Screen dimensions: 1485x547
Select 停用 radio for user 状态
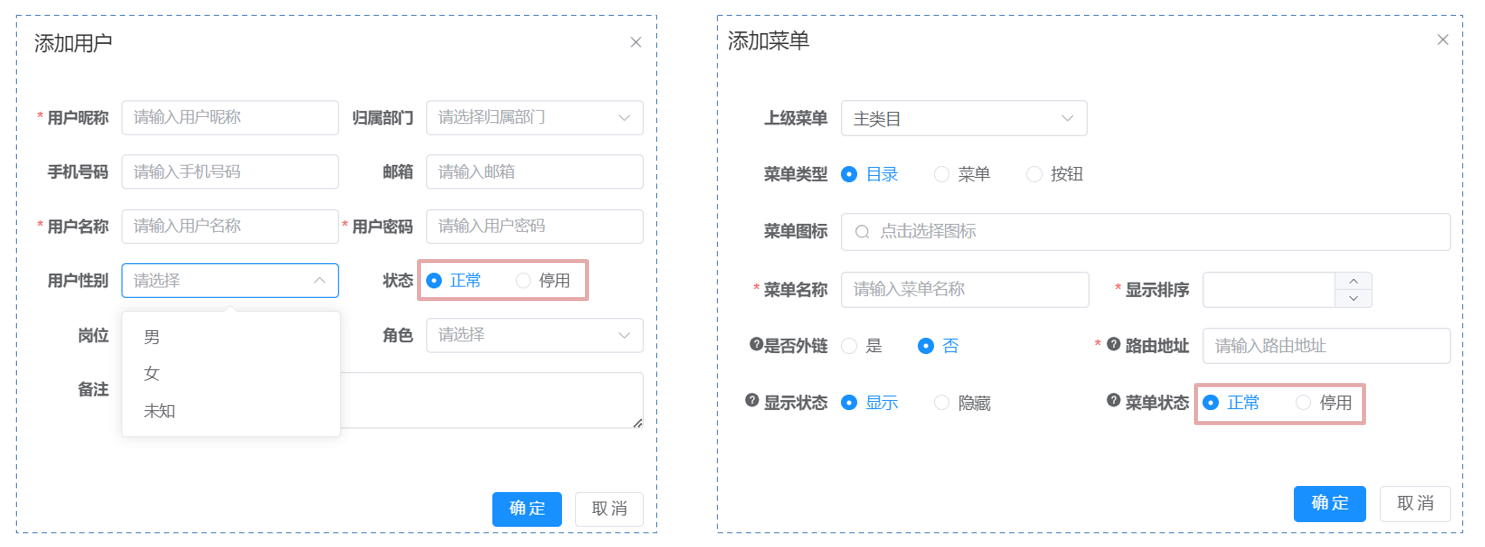pyautogui.click(x=523, y=281)
